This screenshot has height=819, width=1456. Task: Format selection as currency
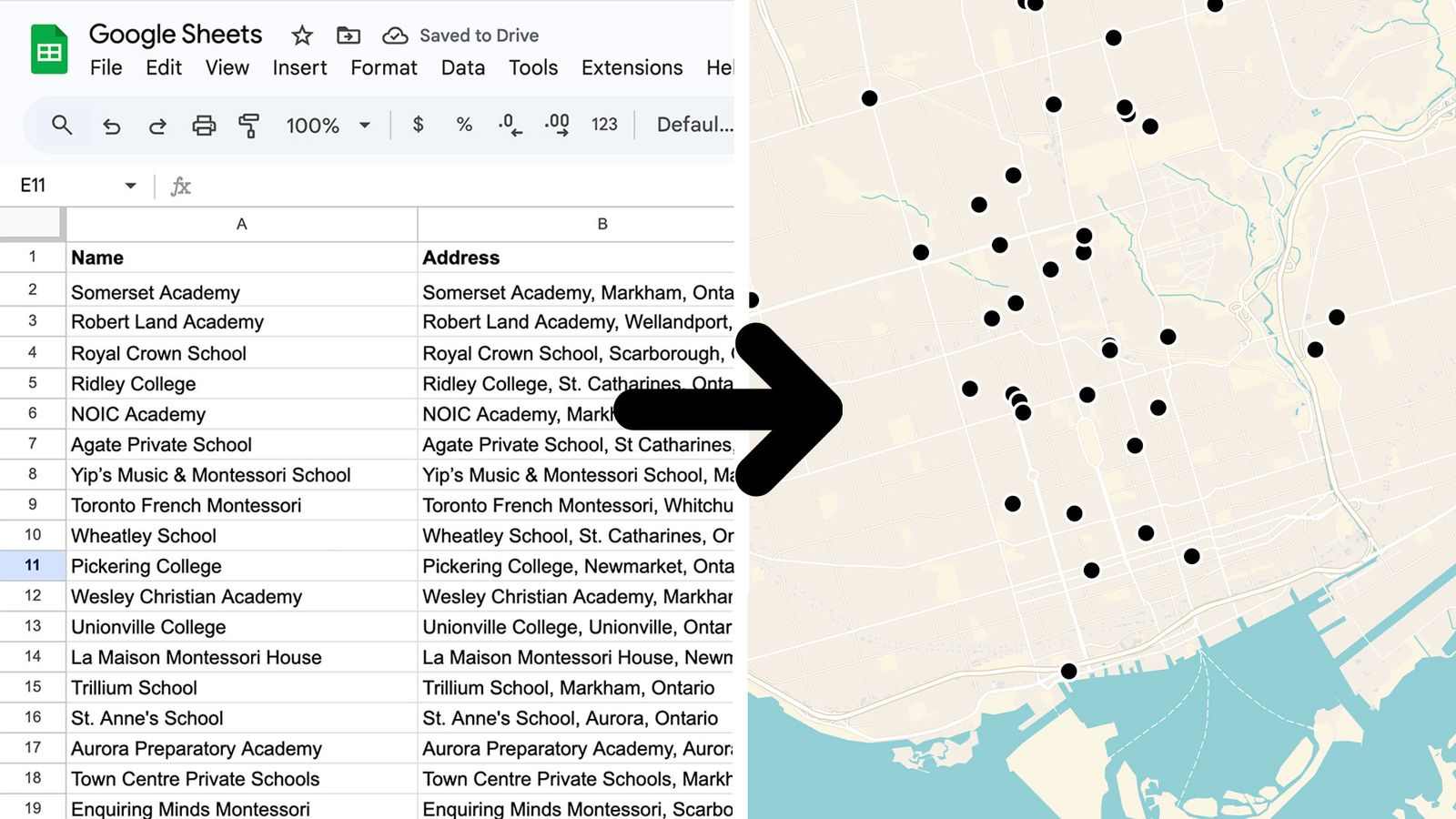click(x=418, y=126)
